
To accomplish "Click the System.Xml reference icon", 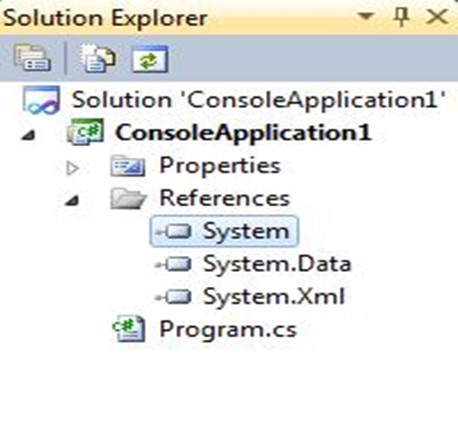I will point(174,296).
